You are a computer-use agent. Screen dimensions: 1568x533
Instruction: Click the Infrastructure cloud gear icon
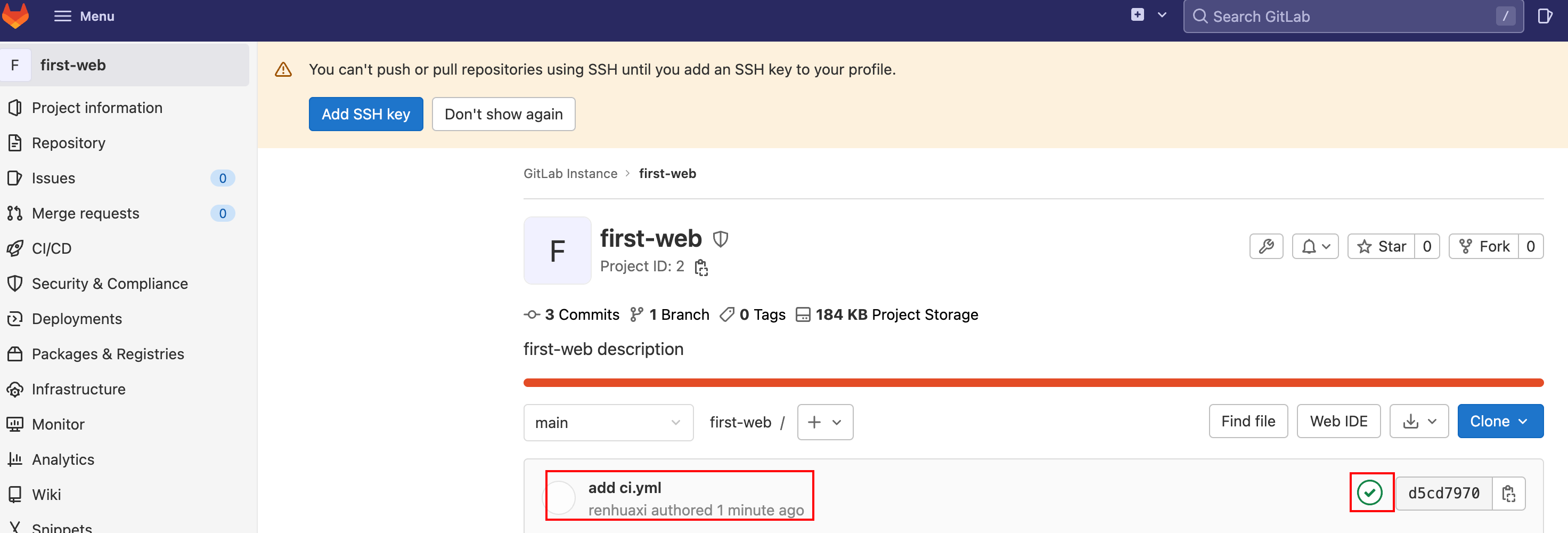15,389
